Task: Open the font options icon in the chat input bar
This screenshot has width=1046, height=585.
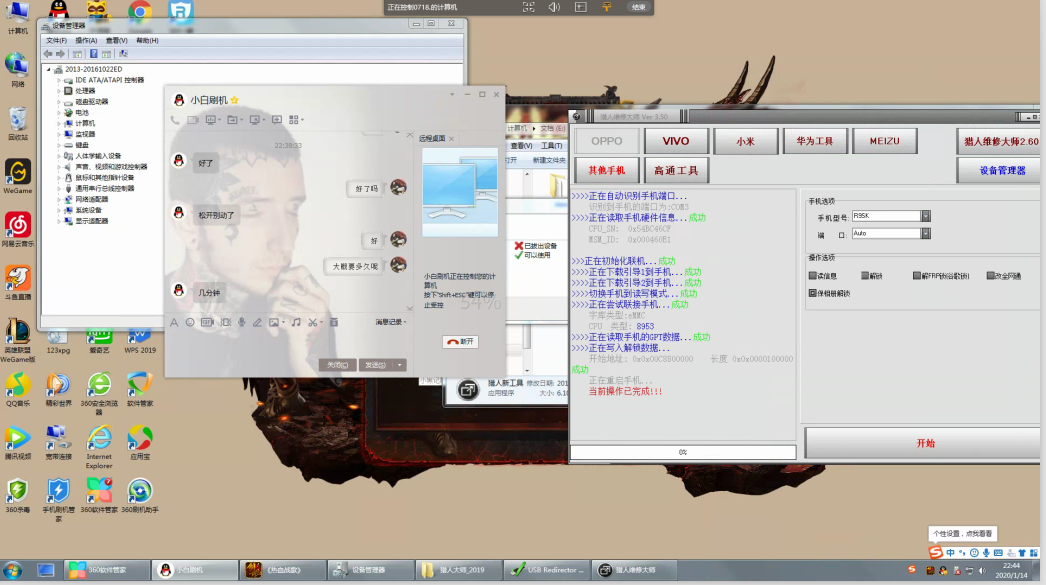Action: click(x=174, y=323)
